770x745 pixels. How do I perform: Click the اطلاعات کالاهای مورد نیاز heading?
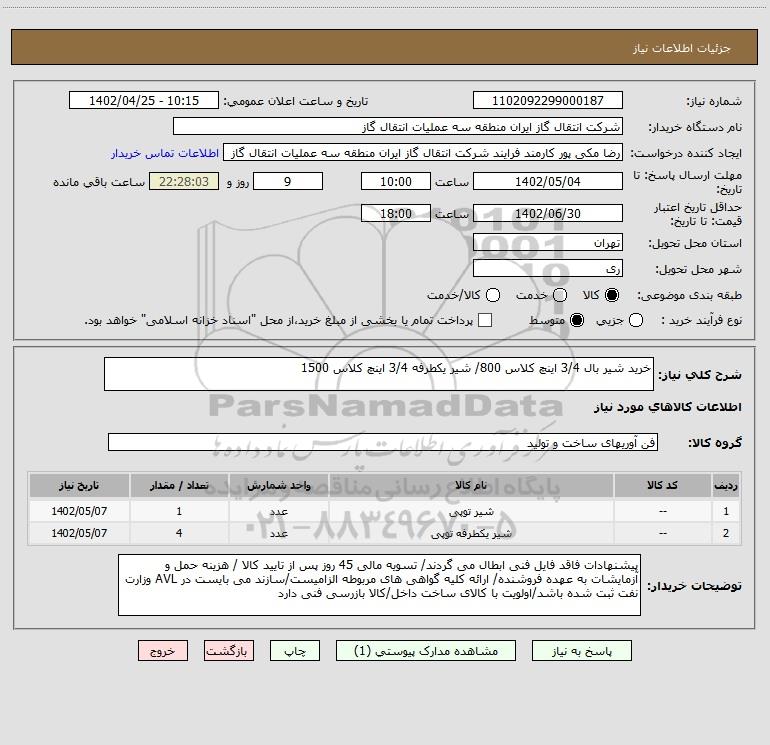pyautogui.click(x=667, y=407)
